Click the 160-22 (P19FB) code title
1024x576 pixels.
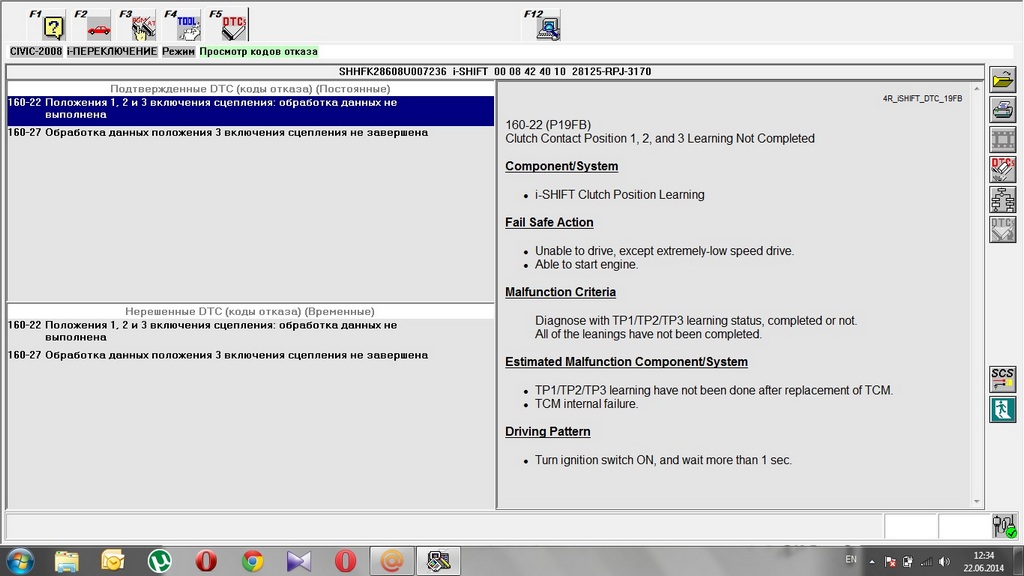tap(548, 125)
